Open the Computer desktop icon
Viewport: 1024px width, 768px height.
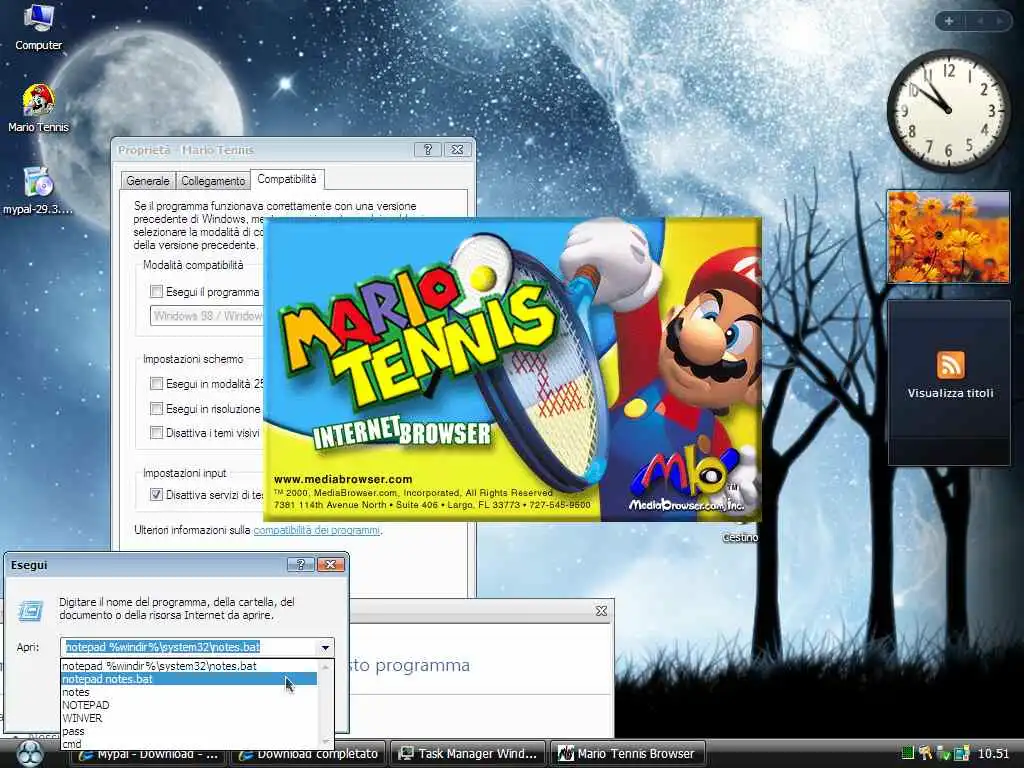pyautogui.click(x=38, y=26)
